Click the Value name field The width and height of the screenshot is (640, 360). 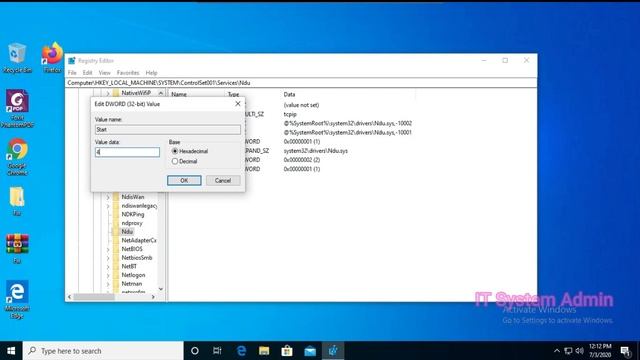pos(168,129)
